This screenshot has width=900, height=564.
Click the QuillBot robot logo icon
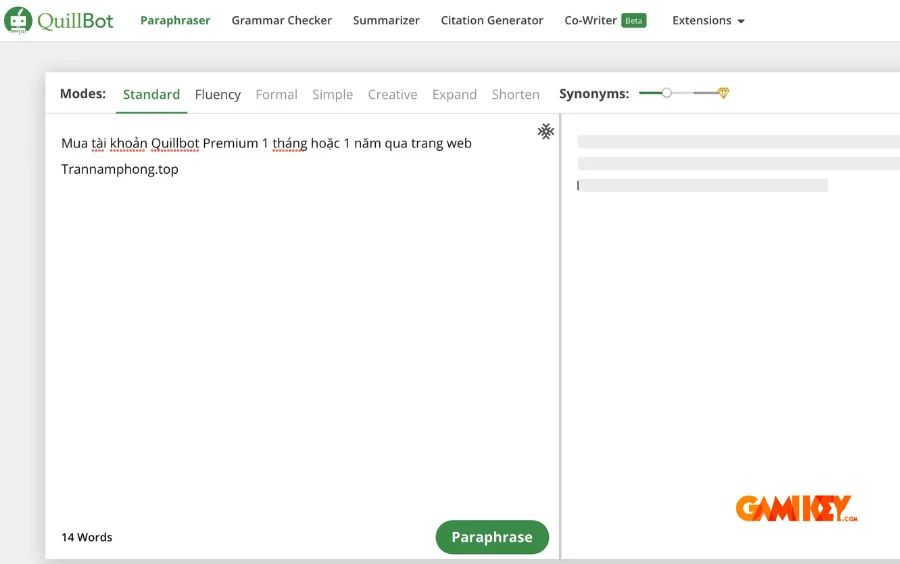pos(18,20)
